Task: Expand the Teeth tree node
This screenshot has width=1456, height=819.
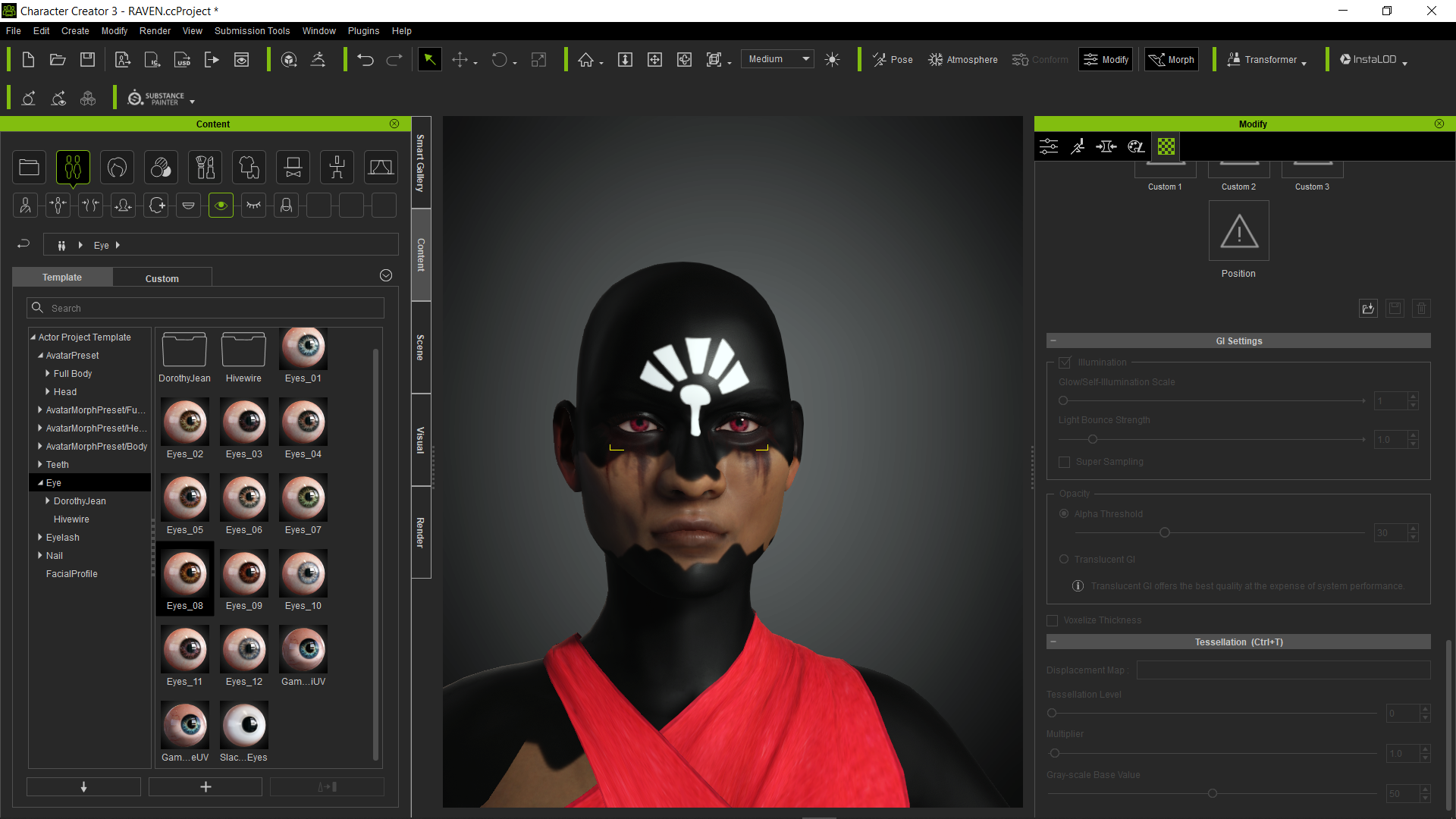Action: pyautogui.click(x=40, y=465)
